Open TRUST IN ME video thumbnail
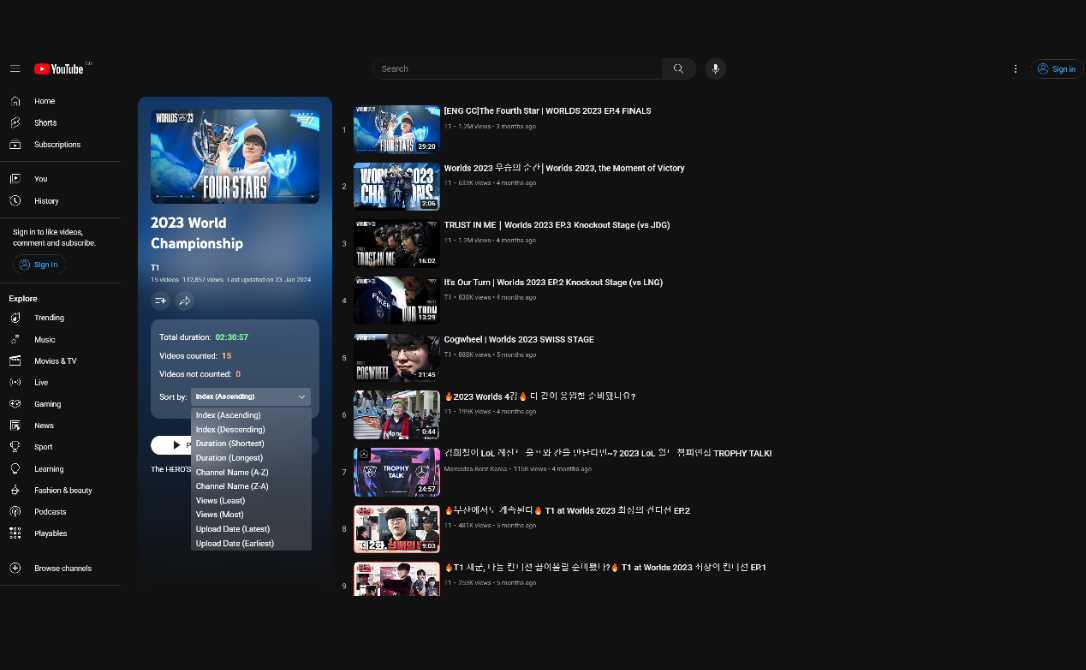1086x670 pixels. [x=397, y=244]
